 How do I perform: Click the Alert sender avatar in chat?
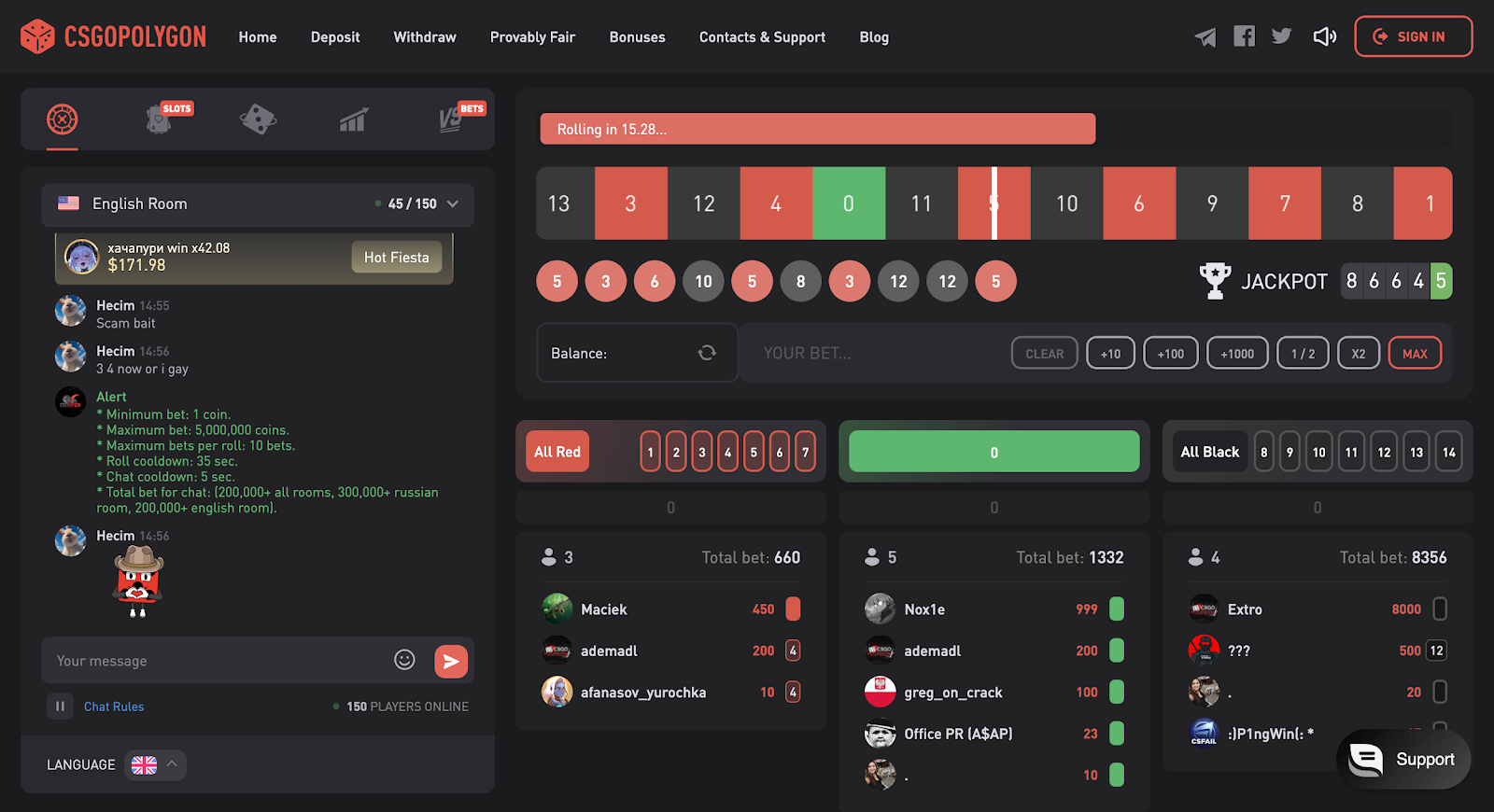click(70, 401)
